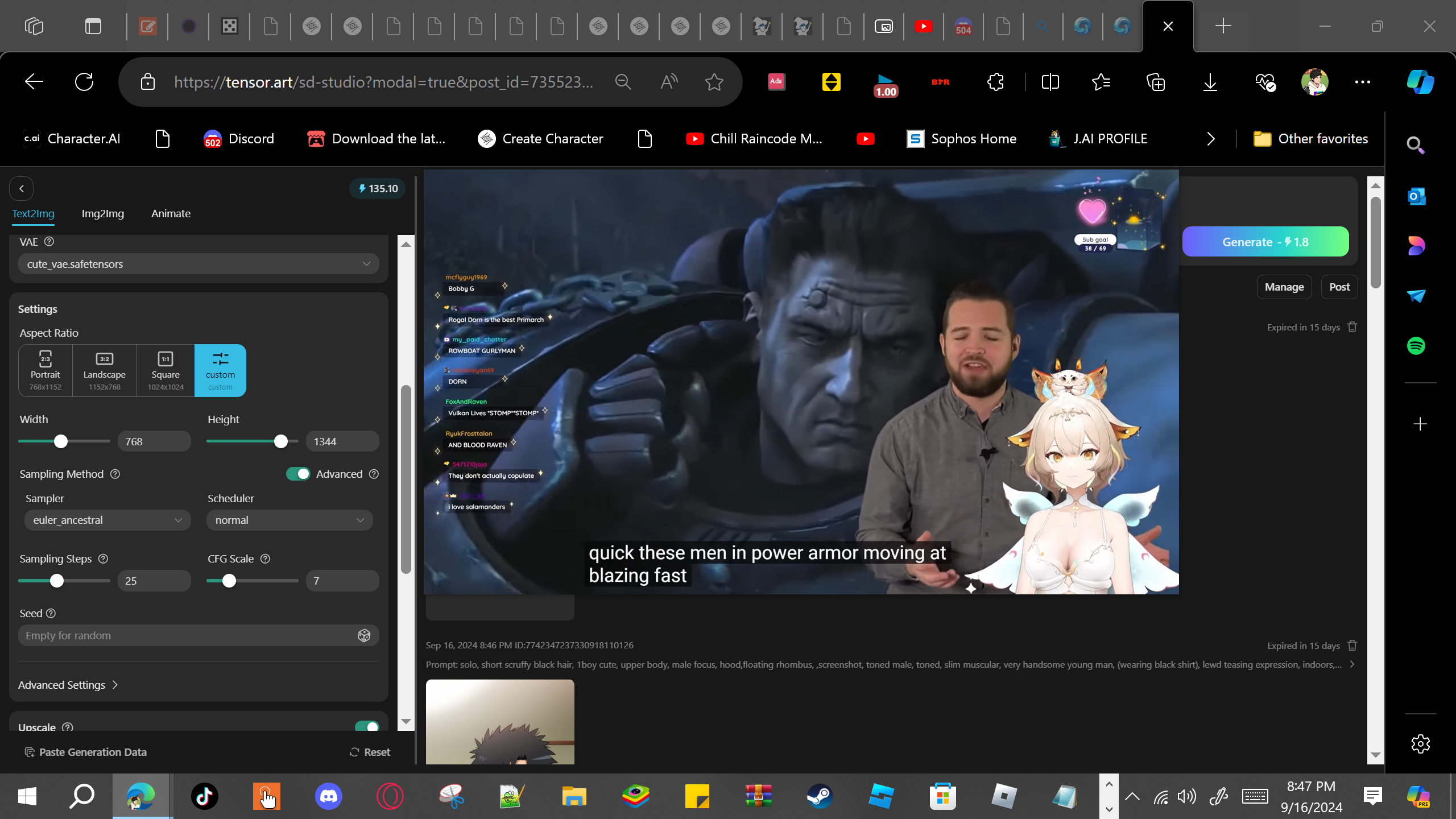Click the VAE help question icon
1456x819 pixels.
(49, 242)
